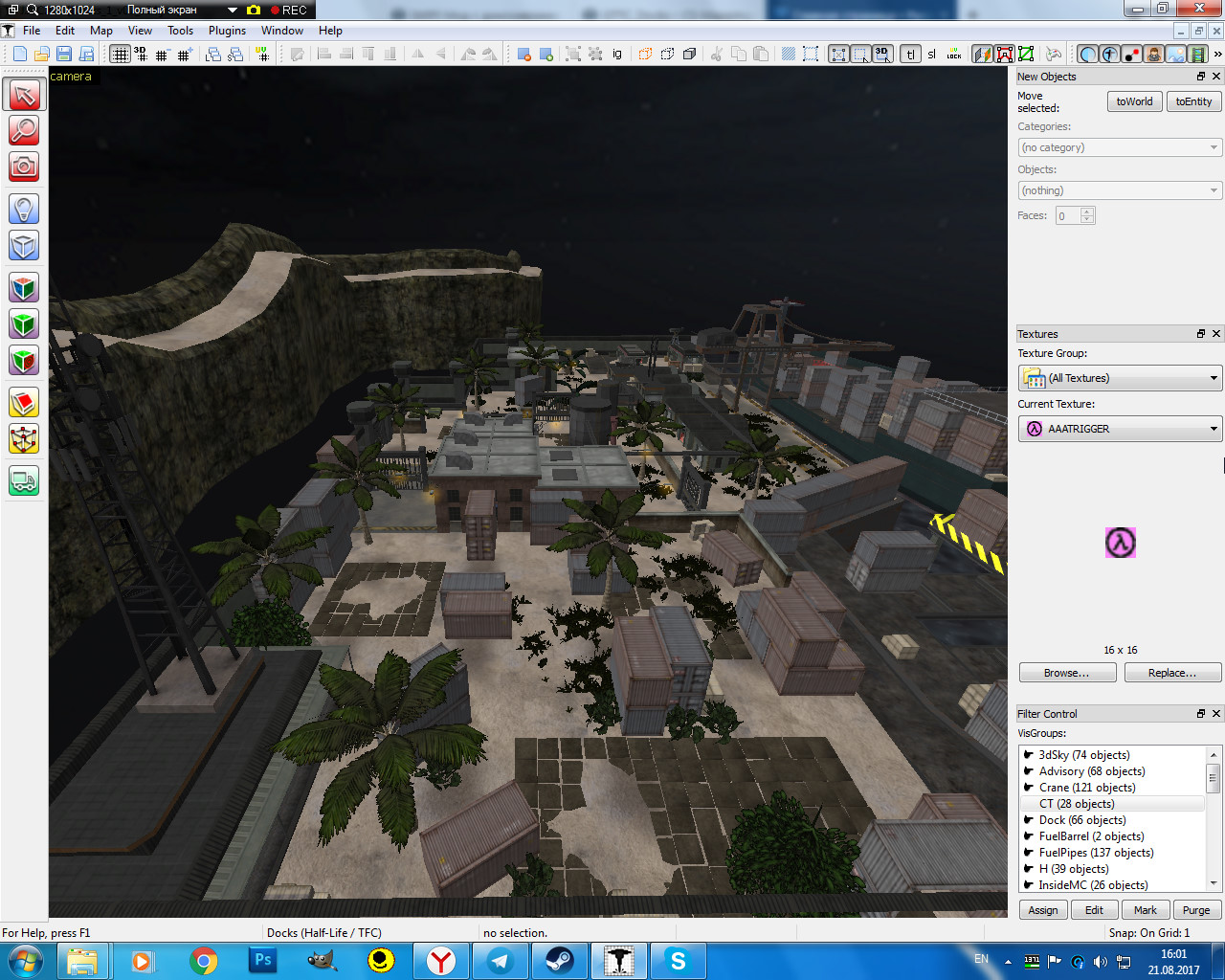Image resolution: width=1225 pixels, height=980 pixels.
Task: Click the UV grid icon
Action: pos(262,54)
